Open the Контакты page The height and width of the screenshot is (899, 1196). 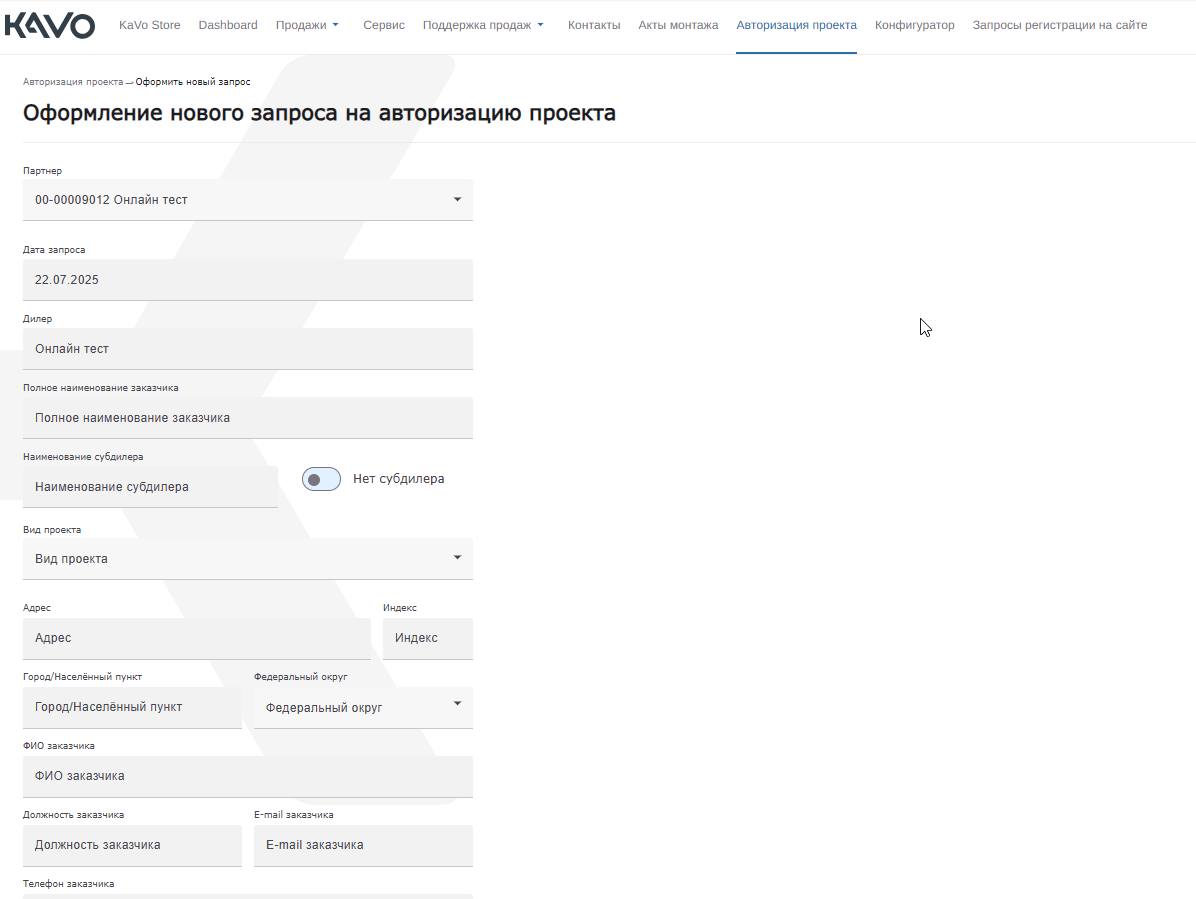coord(593,25)
